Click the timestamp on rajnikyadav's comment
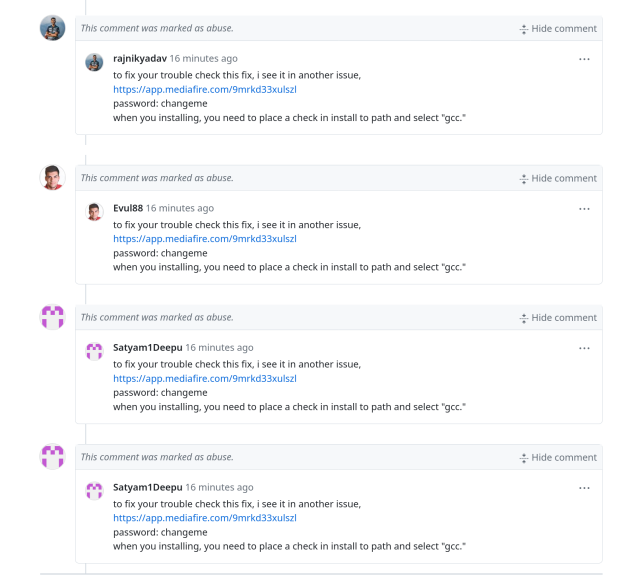The image size is (640, 575). (203, 59)
